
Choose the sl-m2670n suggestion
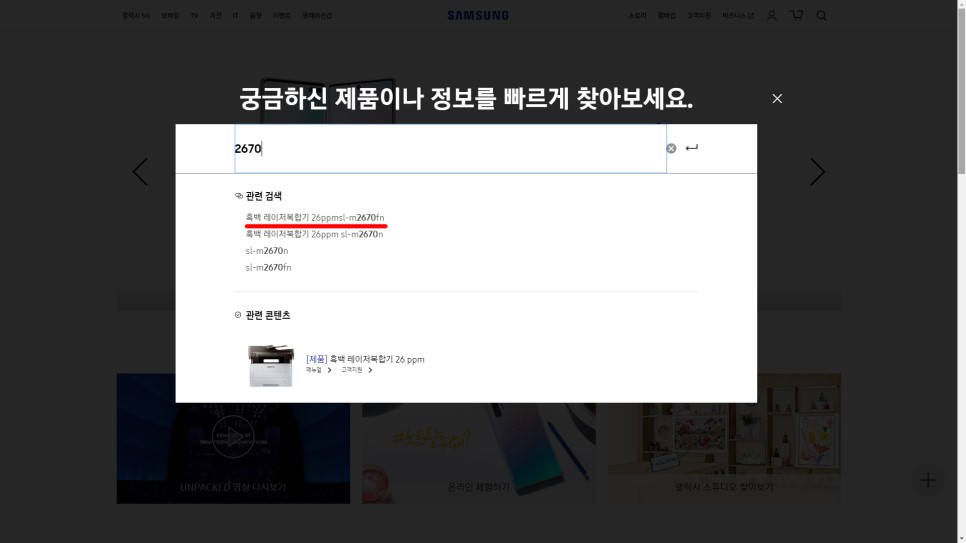(267, 251)
